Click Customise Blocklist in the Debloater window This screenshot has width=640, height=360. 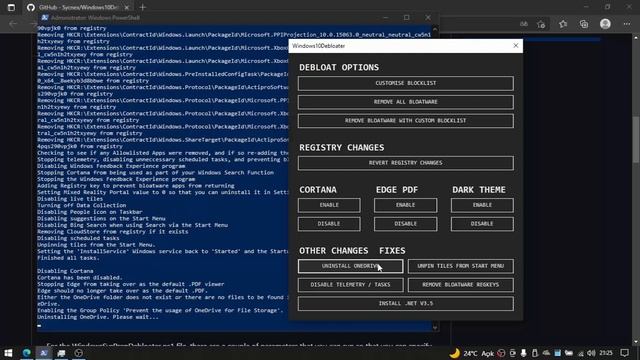click(x=405, y=83)
